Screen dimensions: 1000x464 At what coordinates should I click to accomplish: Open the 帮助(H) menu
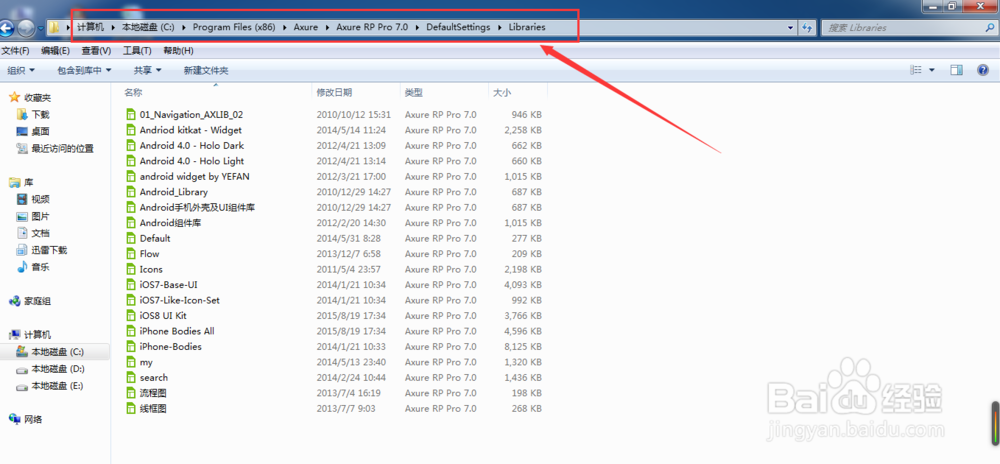[179, 51]
